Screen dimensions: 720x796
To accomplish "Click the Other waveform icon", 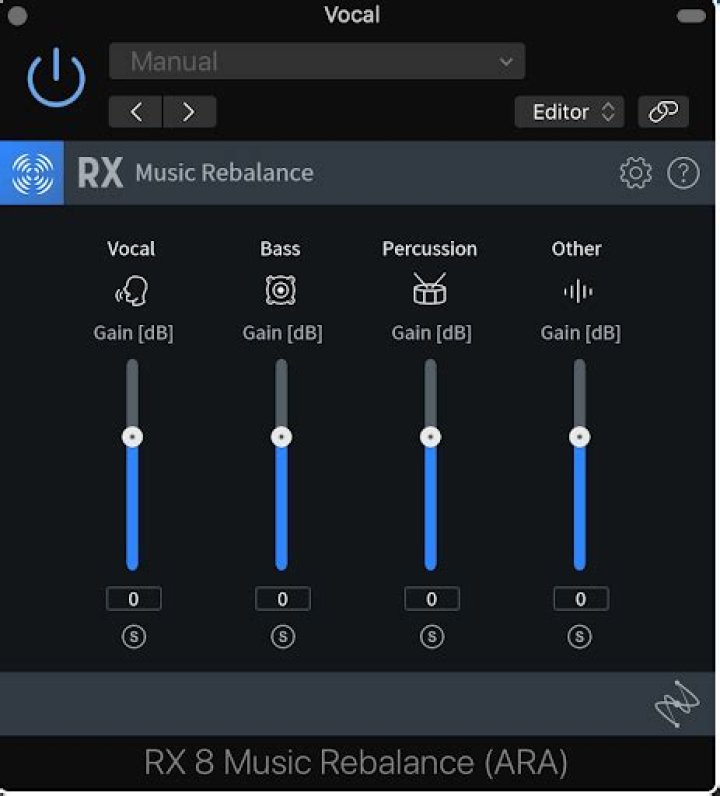I will (577, 291).
